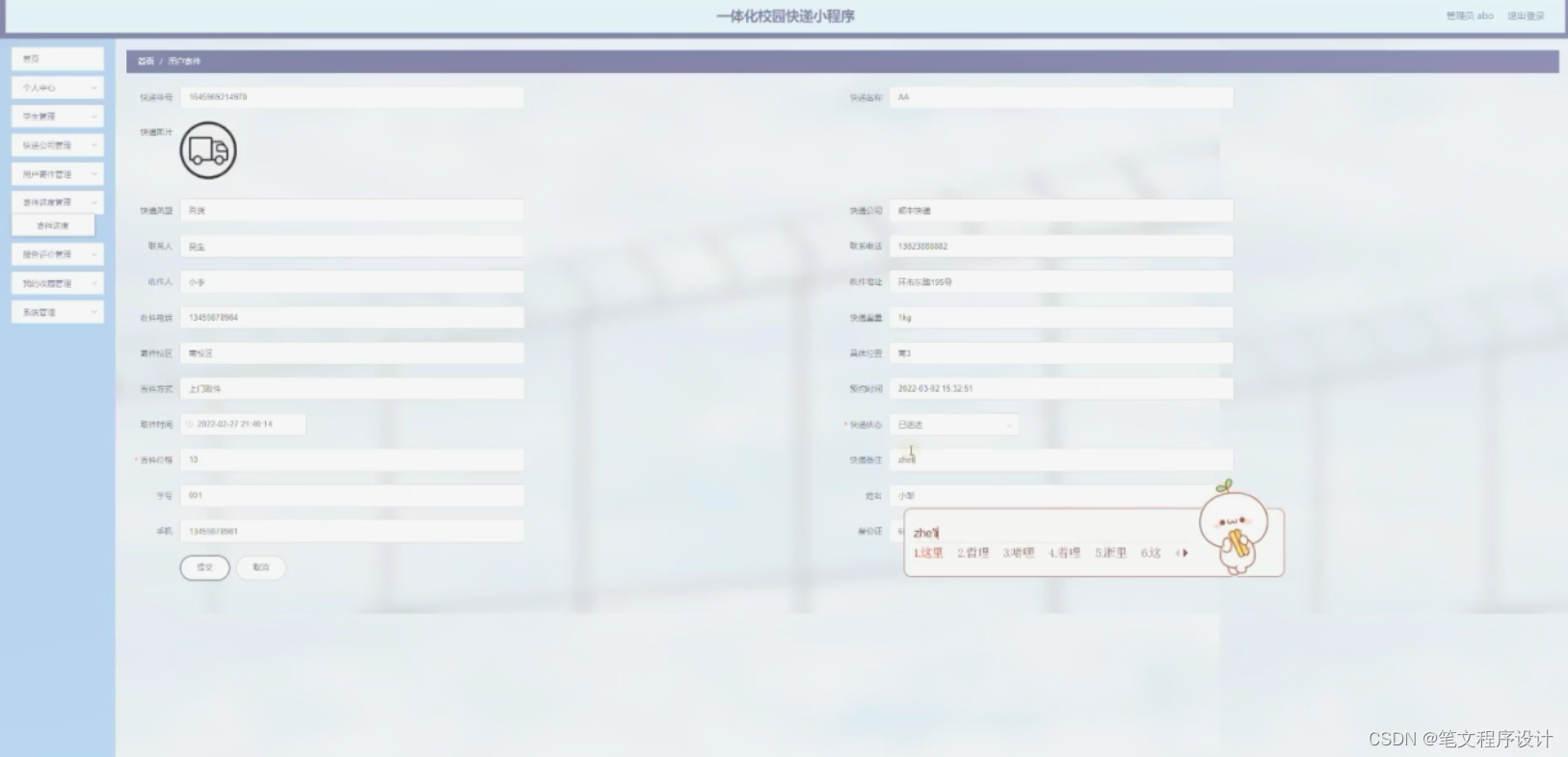Click the 管理员 abo account label
Screen dimensions: 1568x757
point(1470,15)
